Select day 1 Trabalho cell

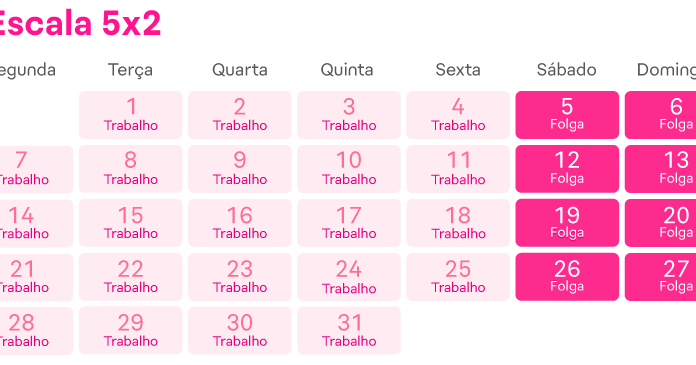130,115
